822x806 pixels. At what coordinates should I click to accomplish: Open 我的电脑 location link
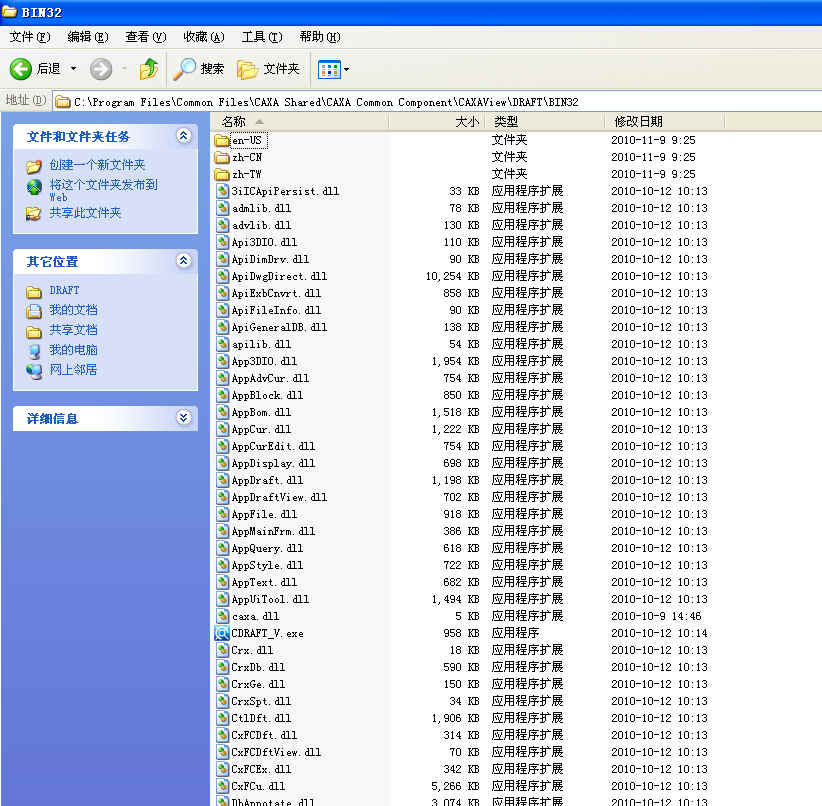pos(73,350)
